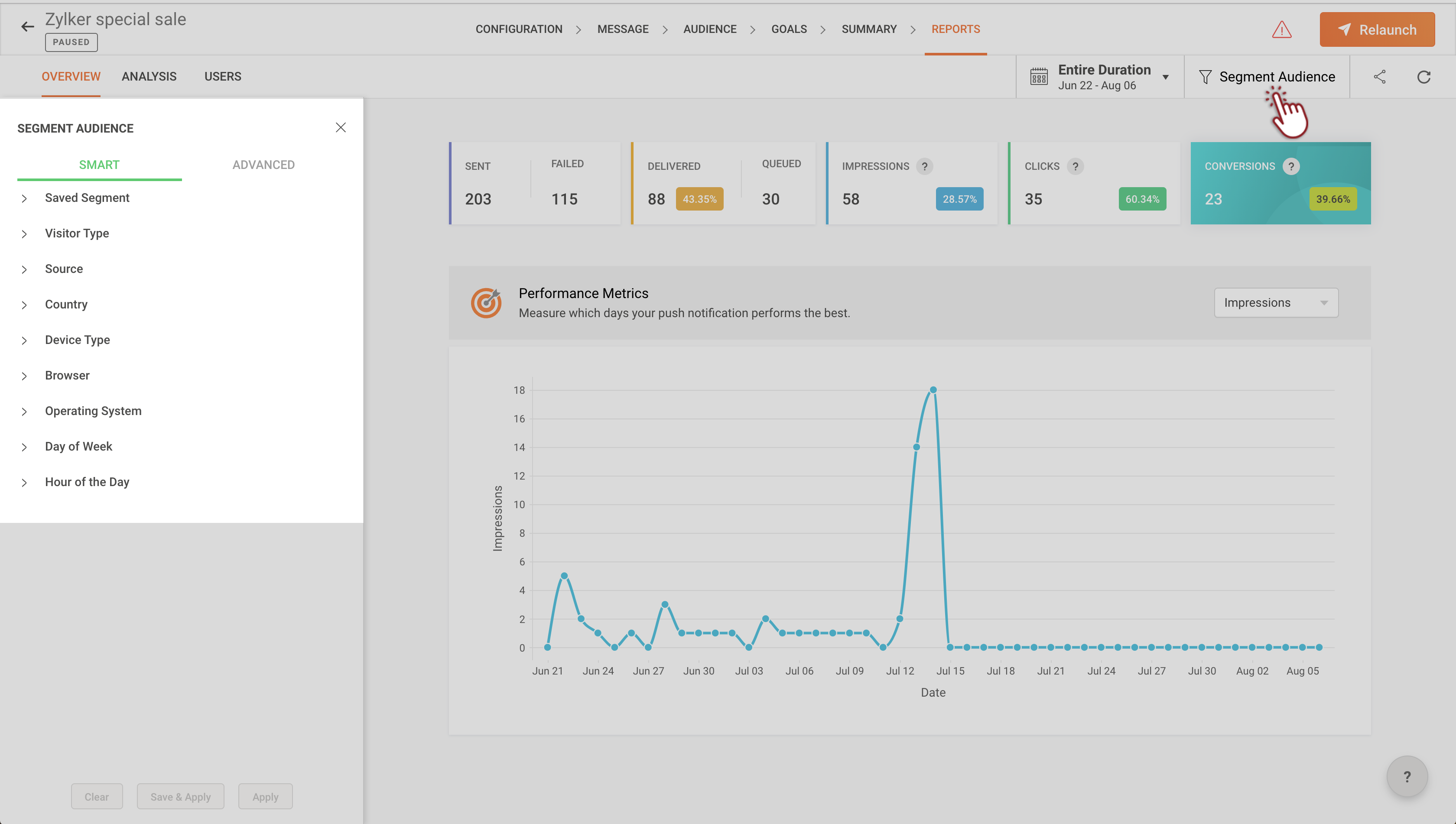This screenshot has width=1456, height=824.
Task: Click the Save & Apply button
Action: 180,796
